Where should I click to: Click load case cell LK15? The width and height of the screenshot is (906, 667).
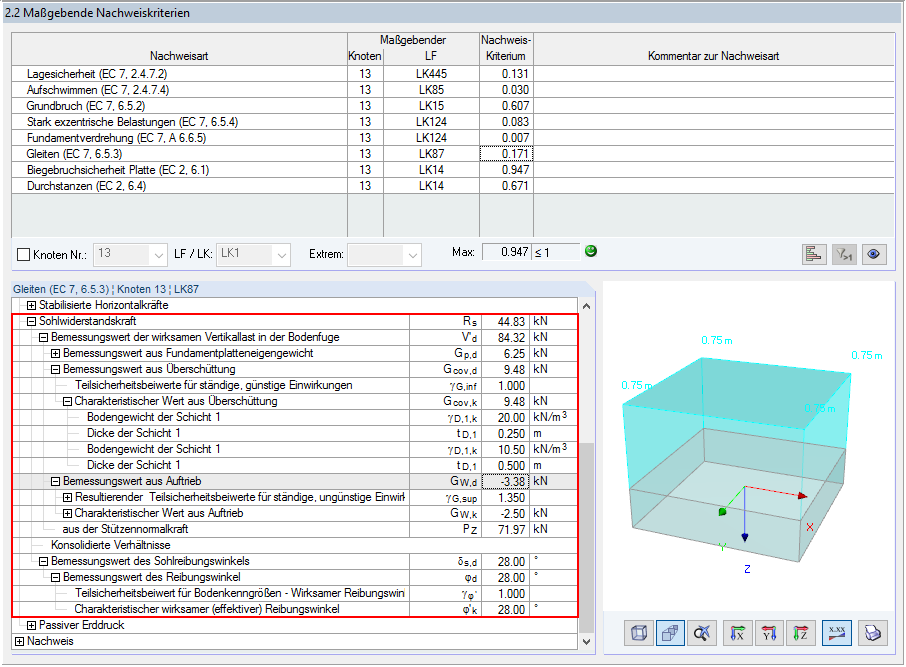pos(431,106)
